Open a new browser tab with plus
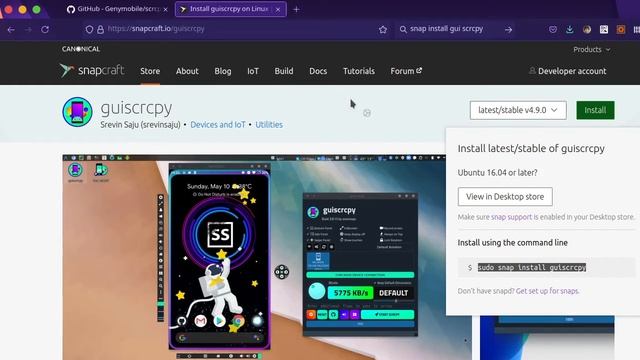The width and height of the screenshot is (640, 360). (296, 9)
